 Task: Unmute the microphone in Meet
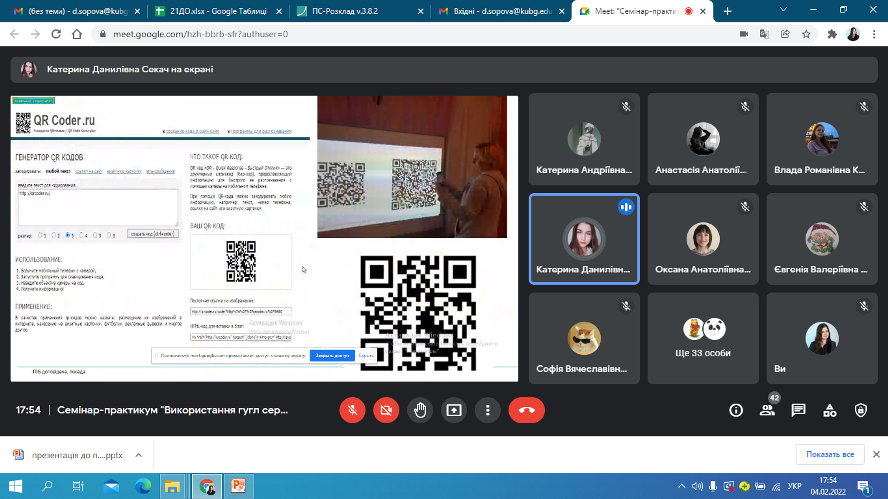pos(352,409)
